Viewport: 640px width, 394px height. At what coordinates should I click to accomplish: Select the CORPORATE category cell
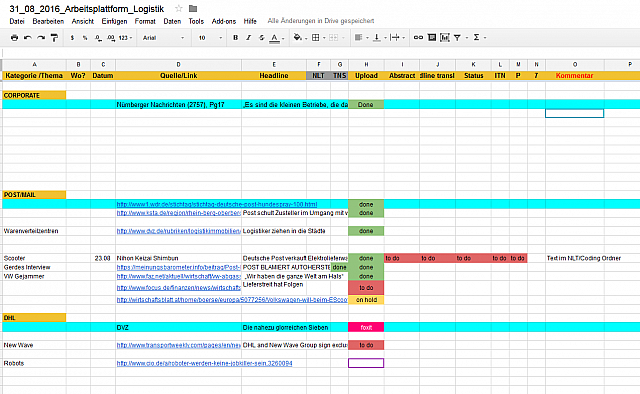pos(34,95)
